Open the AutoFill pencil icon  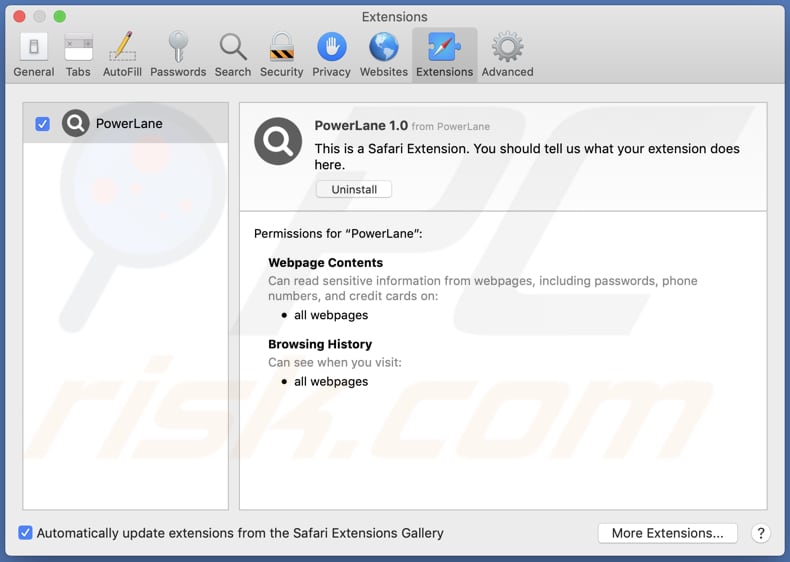(x=122, y=46)
